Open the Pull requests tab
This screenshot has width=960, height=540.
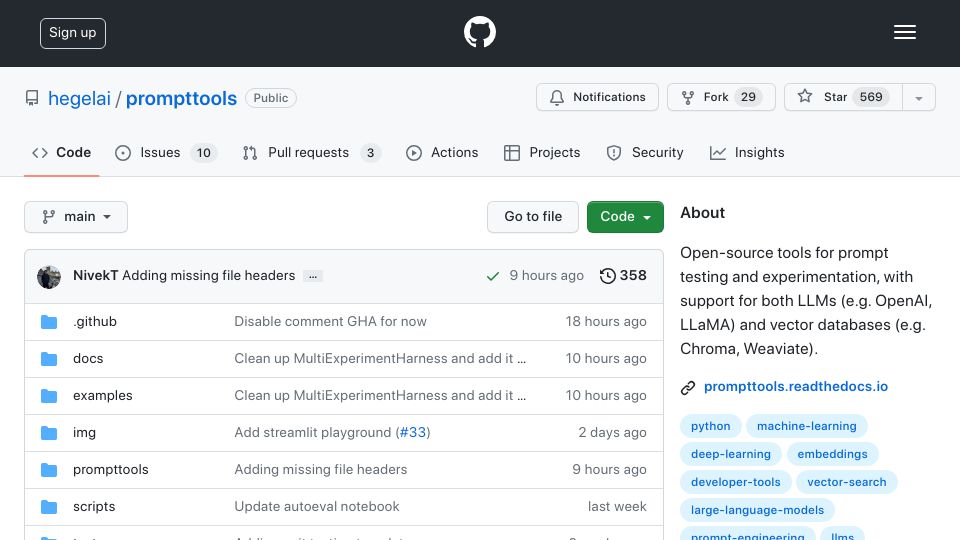[x=311, y=152]
